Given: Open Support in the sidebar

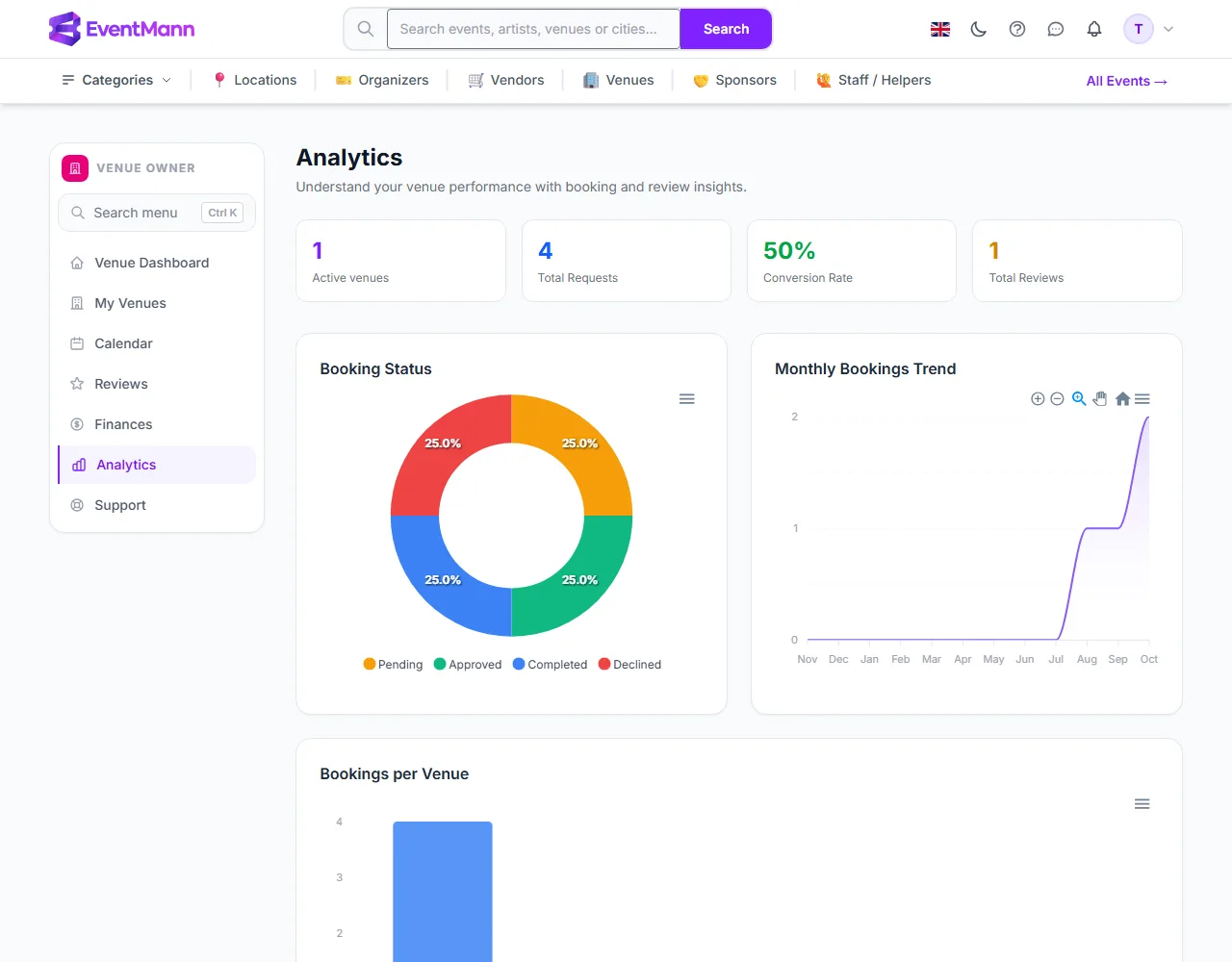Looking at the screenshot, I should 157,505.
